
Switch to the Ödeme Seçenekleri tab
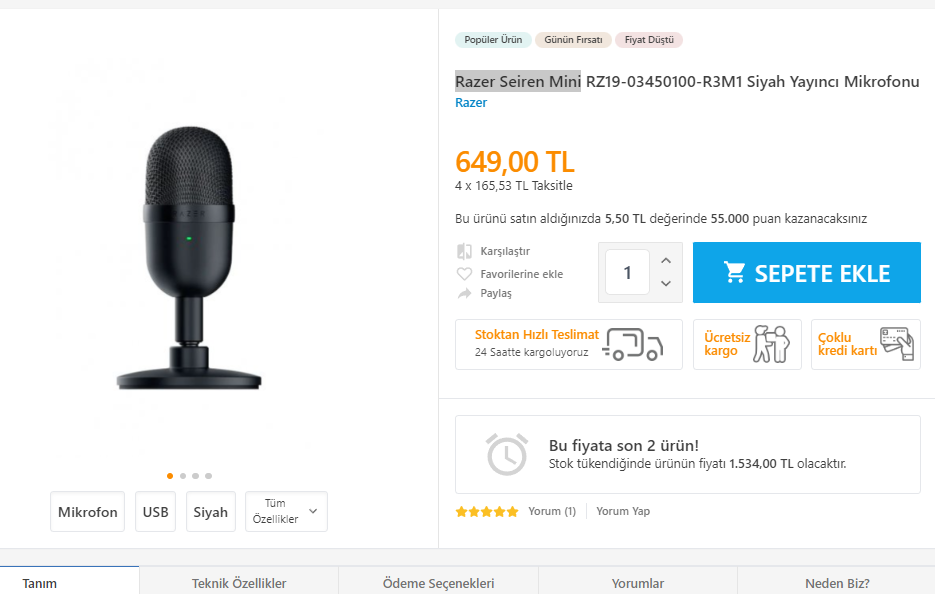(x=438, y=583)
